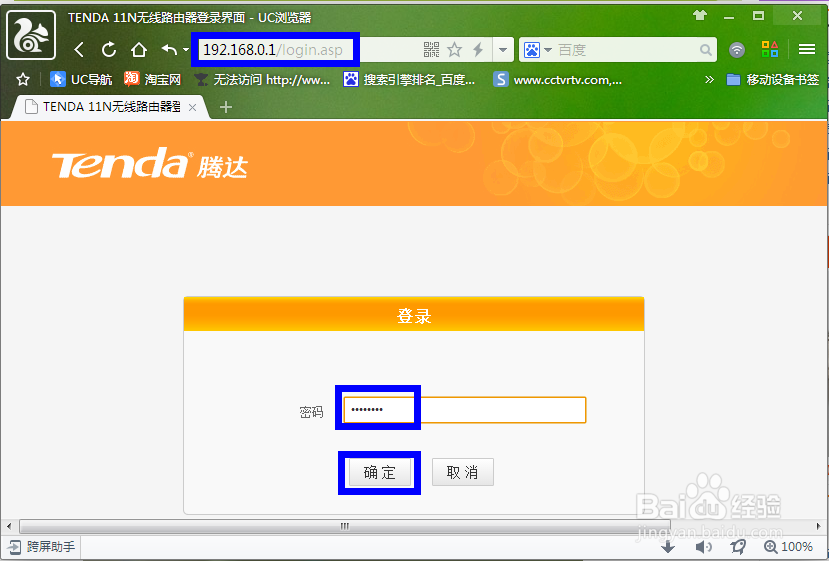The width and height of the screenshot is (829, 561).
Task: Open the QR code icon in address bar
Action: pyautogui.click(x=431, y=50)
